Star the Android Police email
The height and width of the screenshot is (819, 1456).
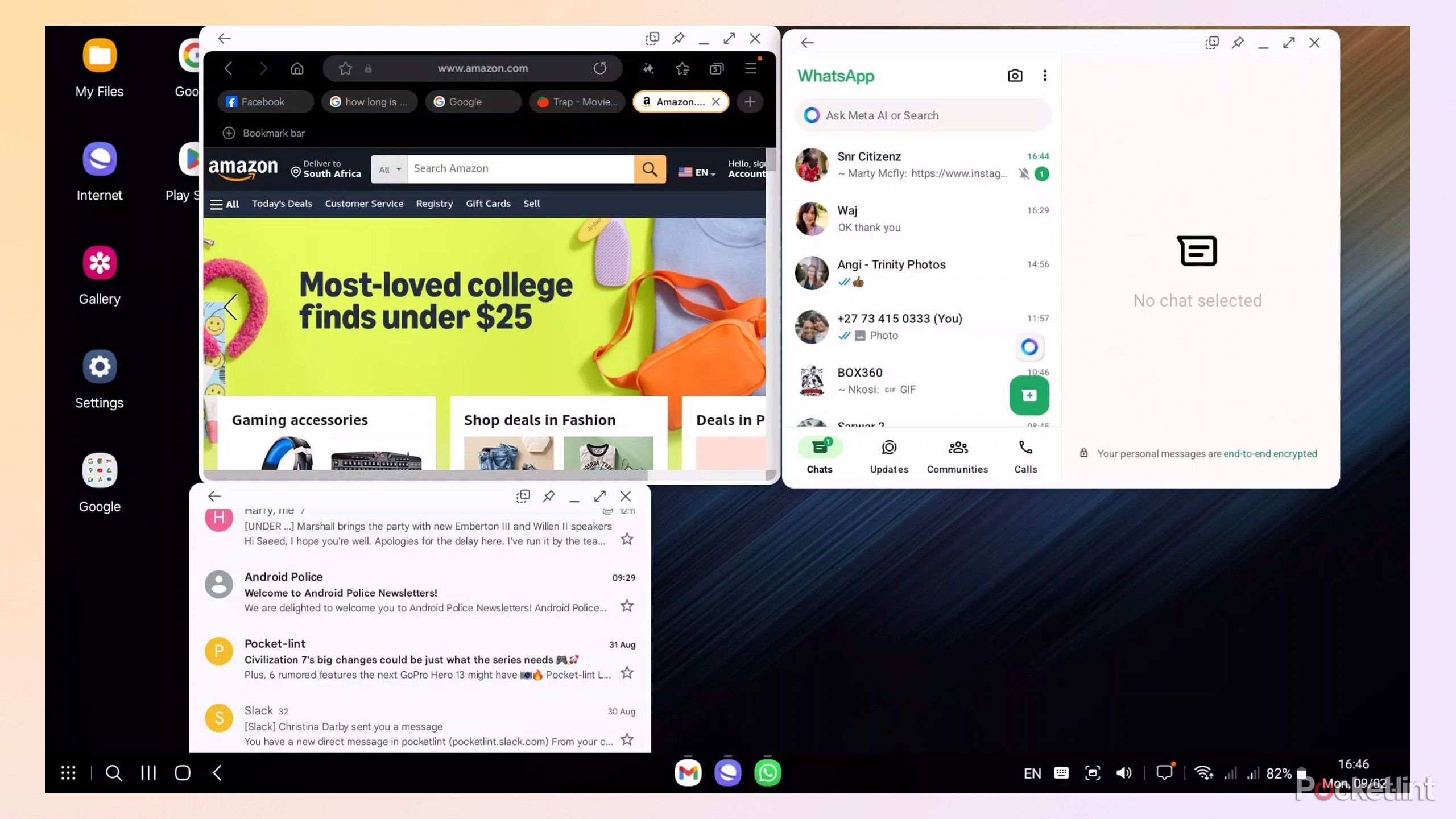tap(627, 606)
